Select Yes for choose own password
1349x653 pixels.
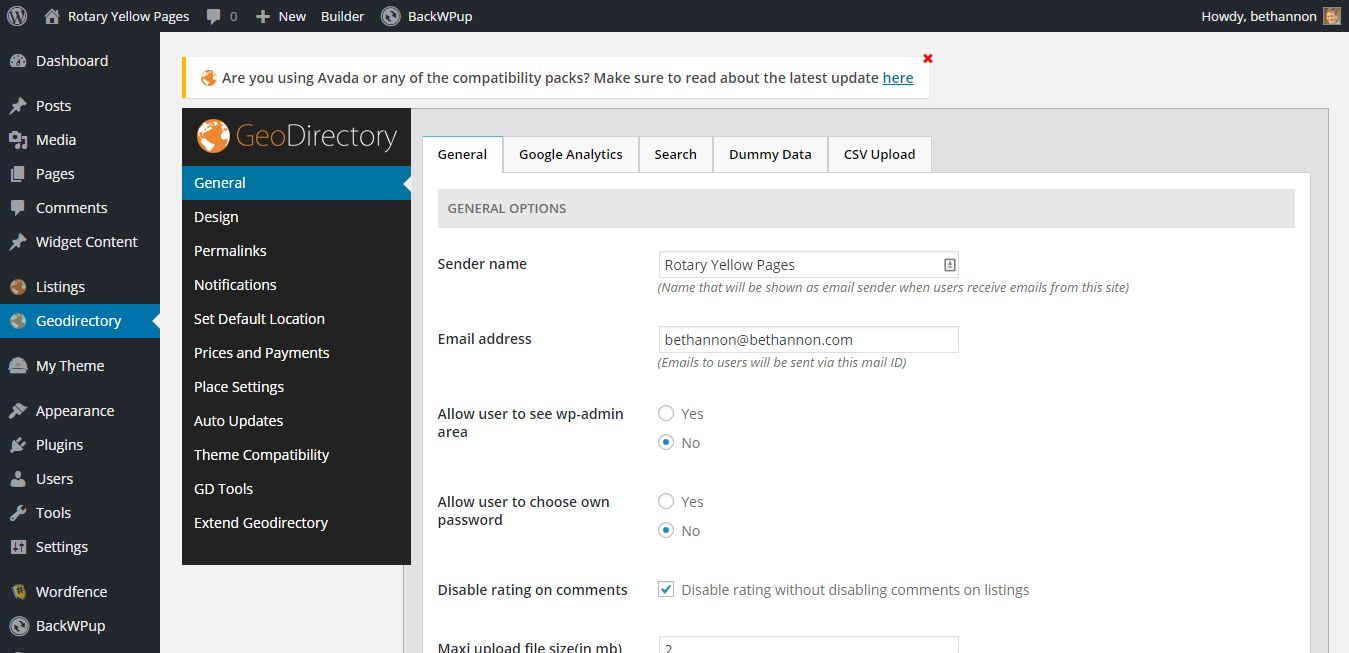tap(666, 502)
